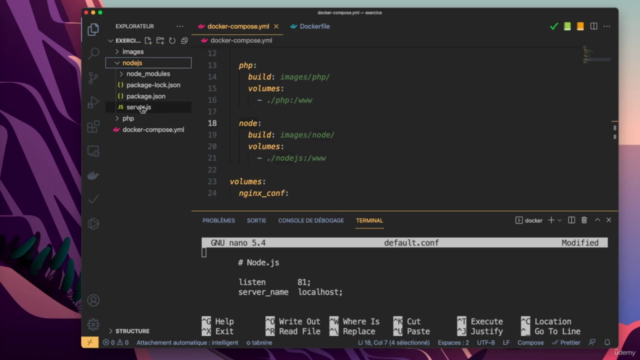Image resolution: width=640 pixels, height=360 pixels.
Task: Open the Explorer view in activity bar
Action: [93, 29]
